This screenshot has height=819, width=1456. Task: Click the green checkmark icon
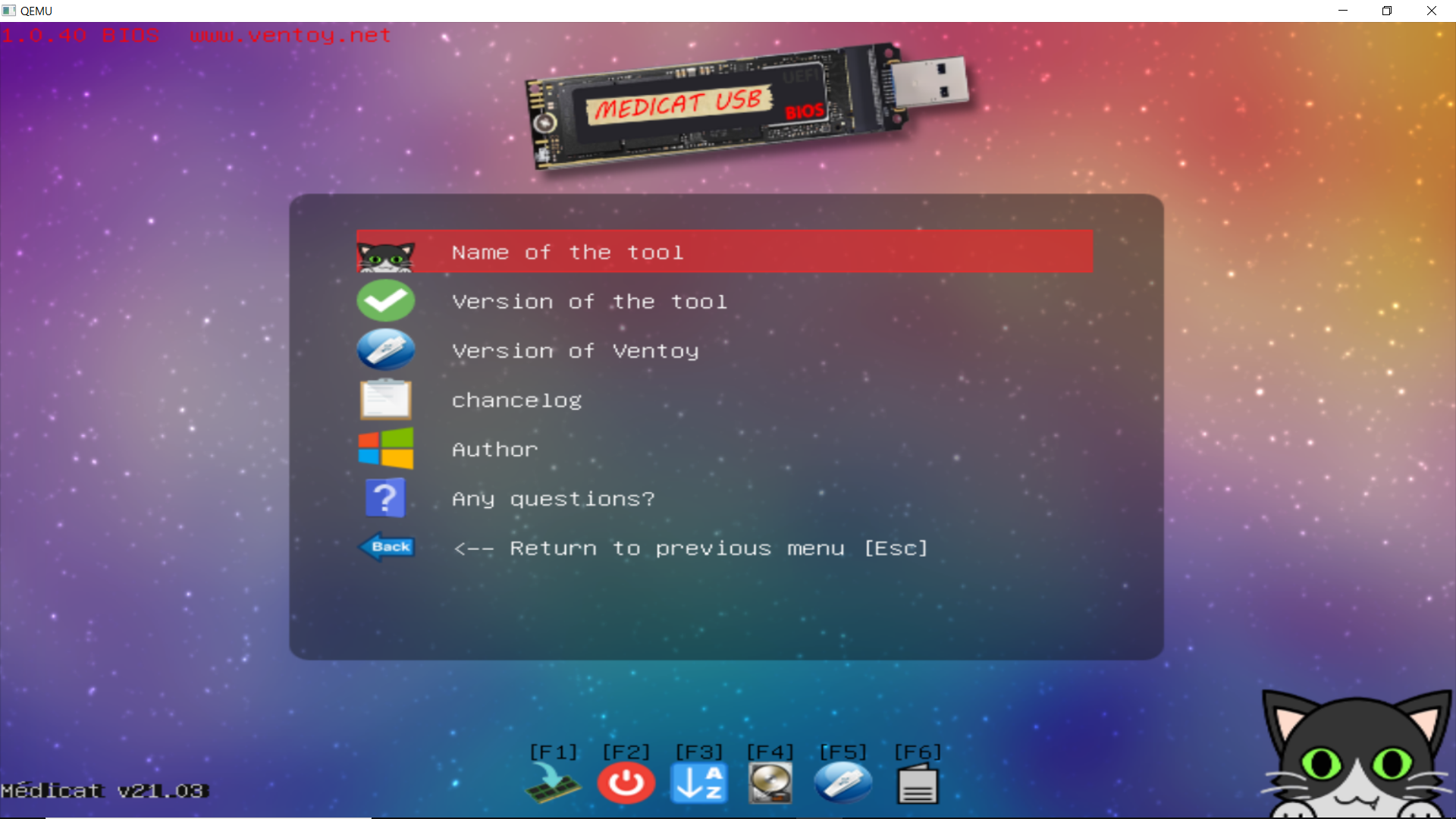(386, 300)
